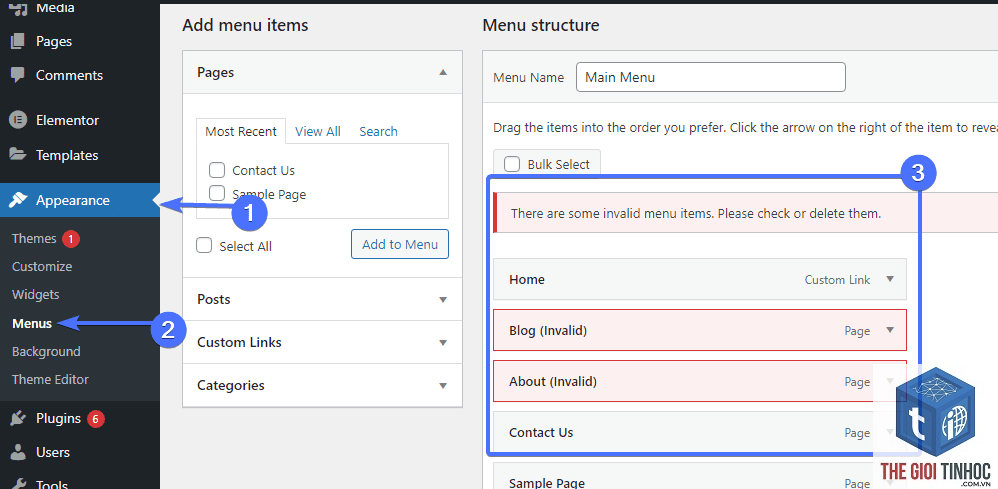Tick the Sample Page checkbox

point(217,193)
